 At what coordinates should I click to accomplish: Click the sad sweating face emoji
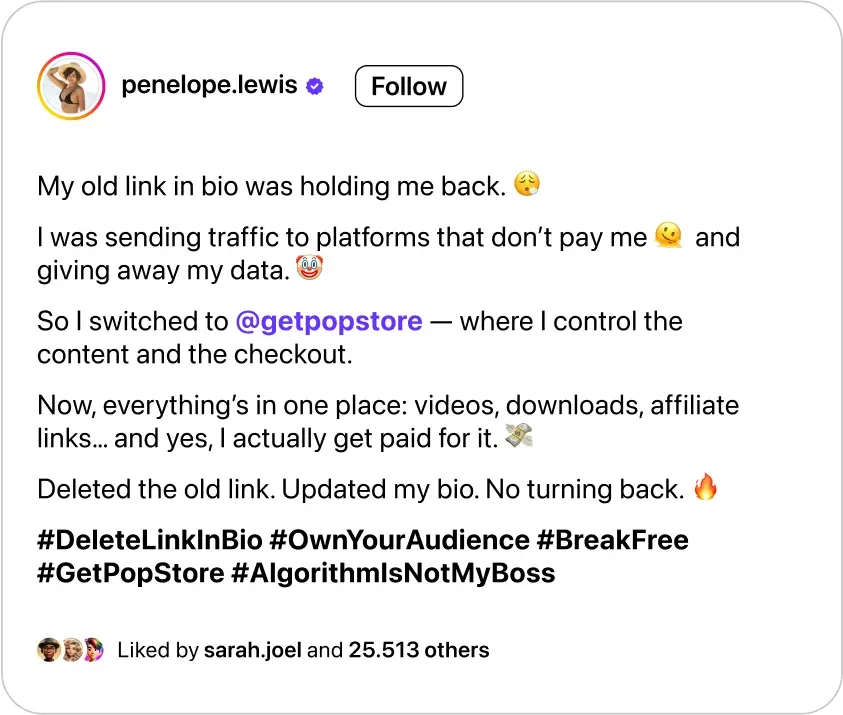pyautogui.click(x=527, y=184)
